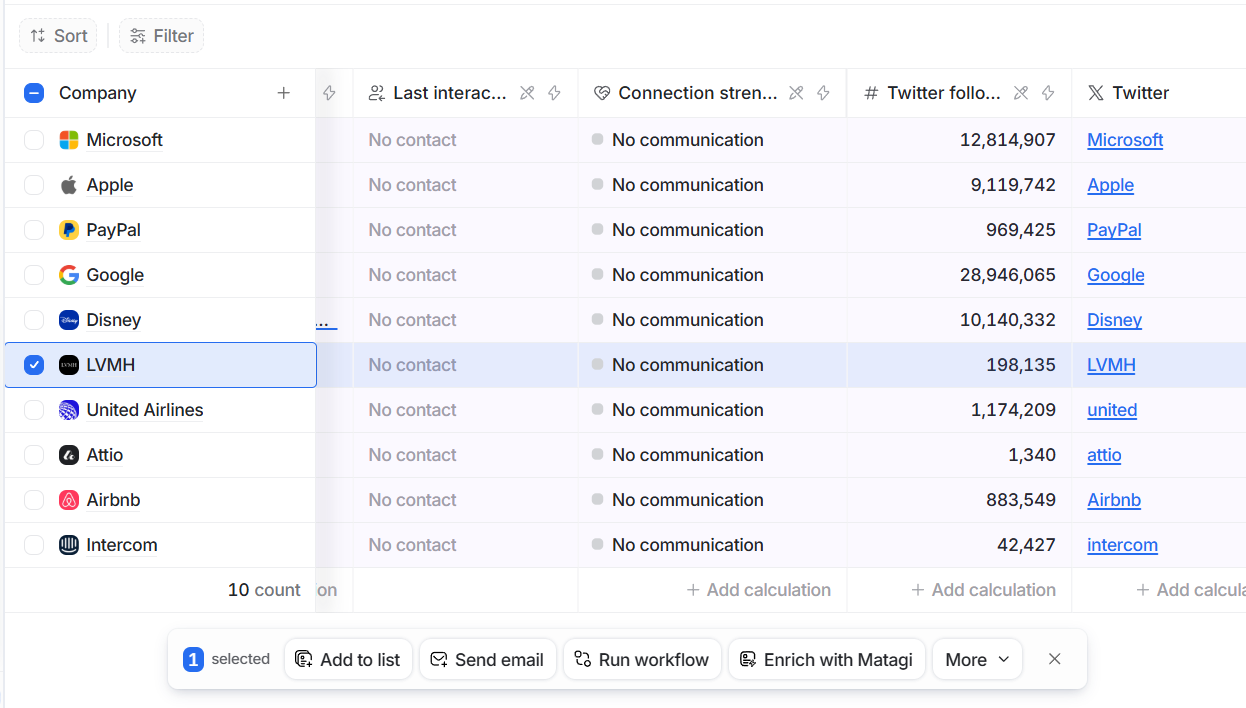Select the Google row checkbox

click(34, 275)
